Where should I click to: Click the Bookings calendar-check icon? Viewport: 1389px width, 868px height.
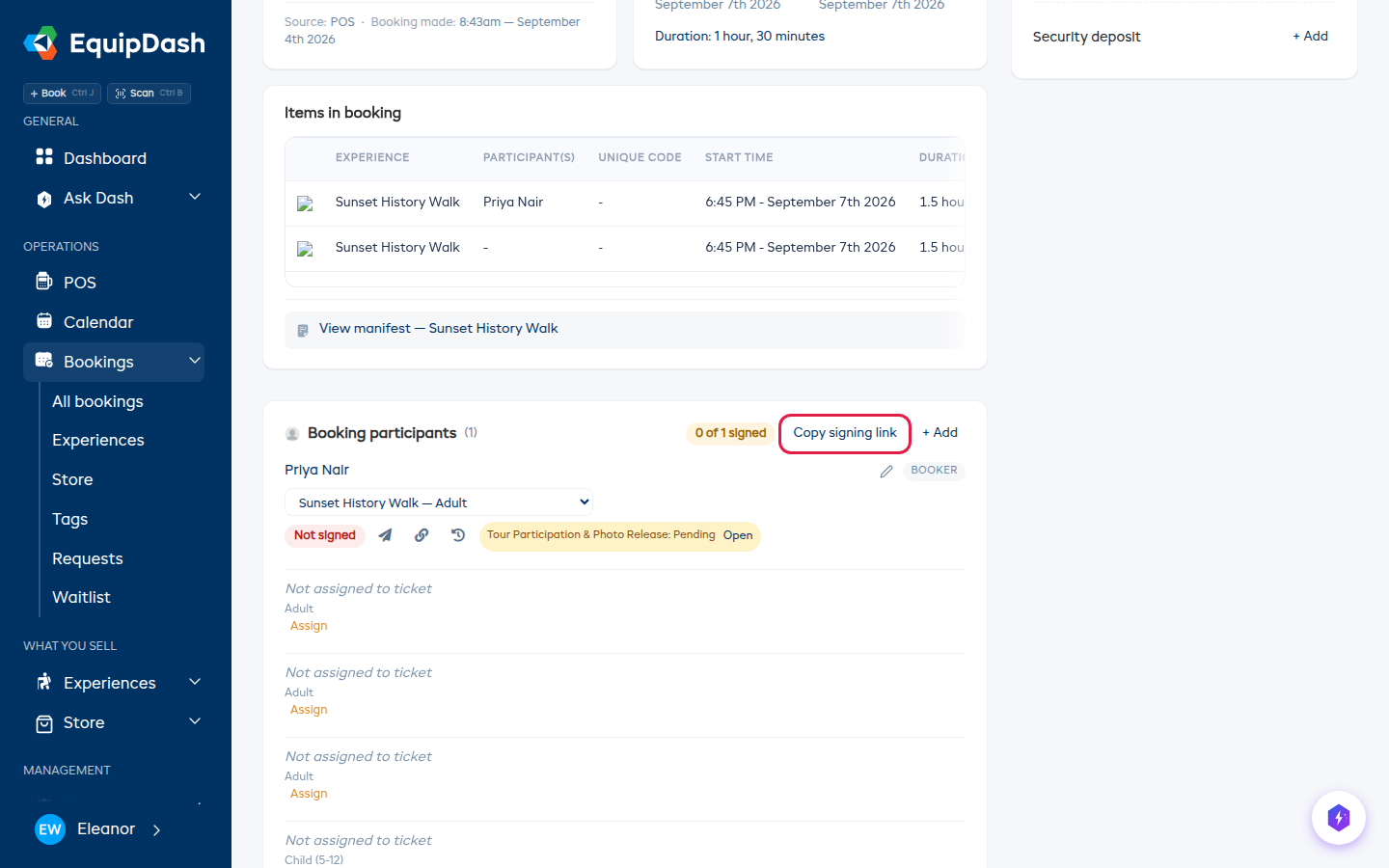click(x=44, y=361)
